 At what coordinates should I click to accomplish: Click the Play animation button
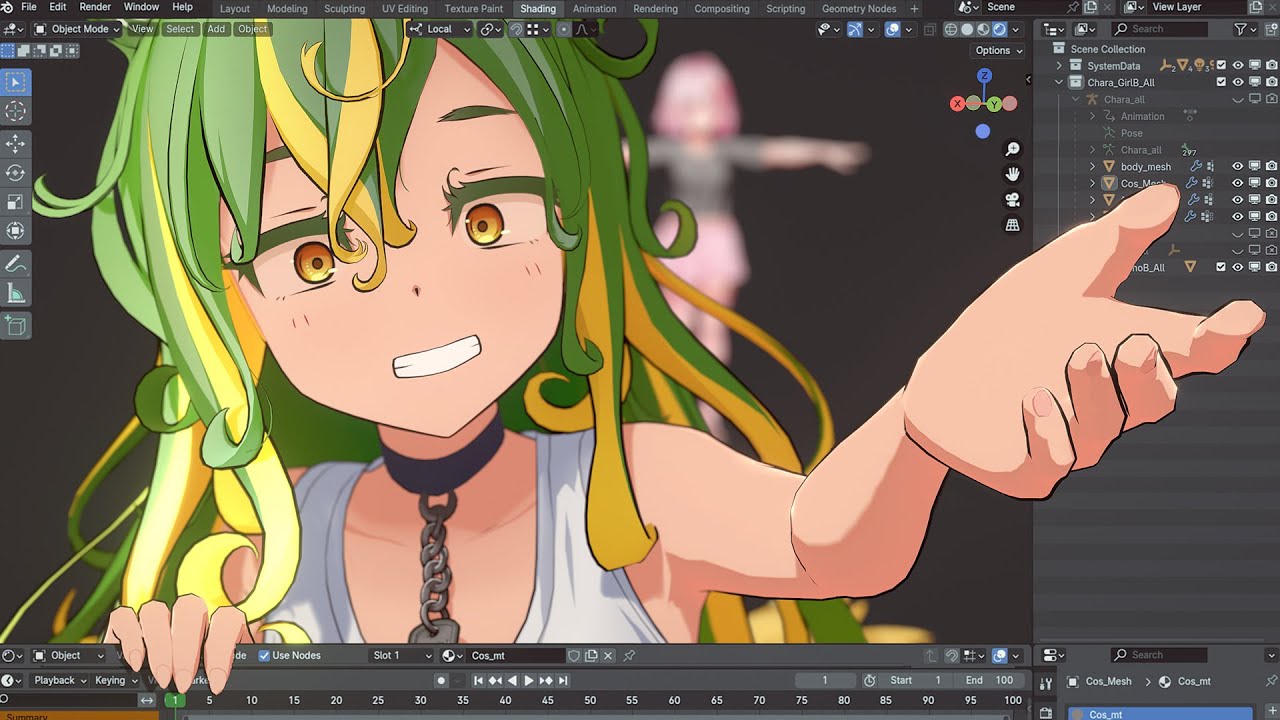tap(529, 680)
